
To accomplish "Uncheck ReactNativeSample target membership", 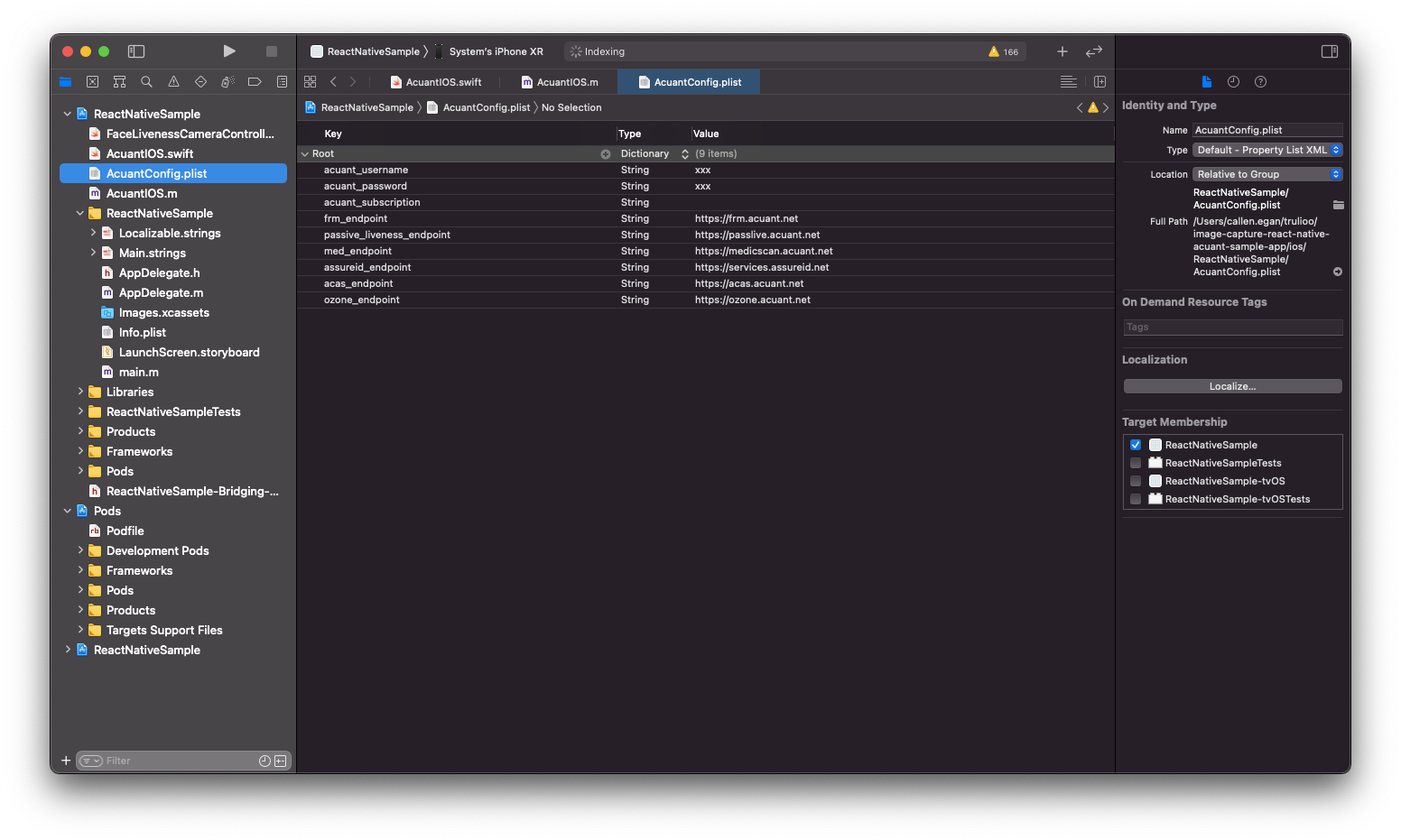I will click(1136, 445).
